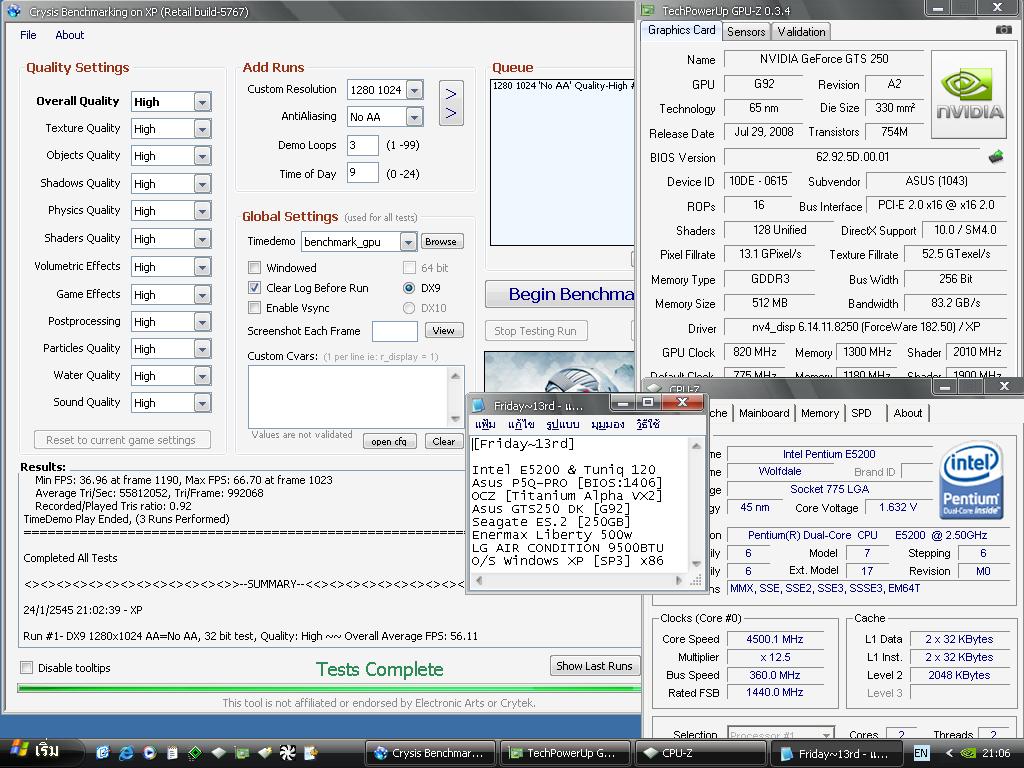Screen dimensions: 1024x768
Task: Click the green Tests Complete progress bar
Action: click(330, 688)
